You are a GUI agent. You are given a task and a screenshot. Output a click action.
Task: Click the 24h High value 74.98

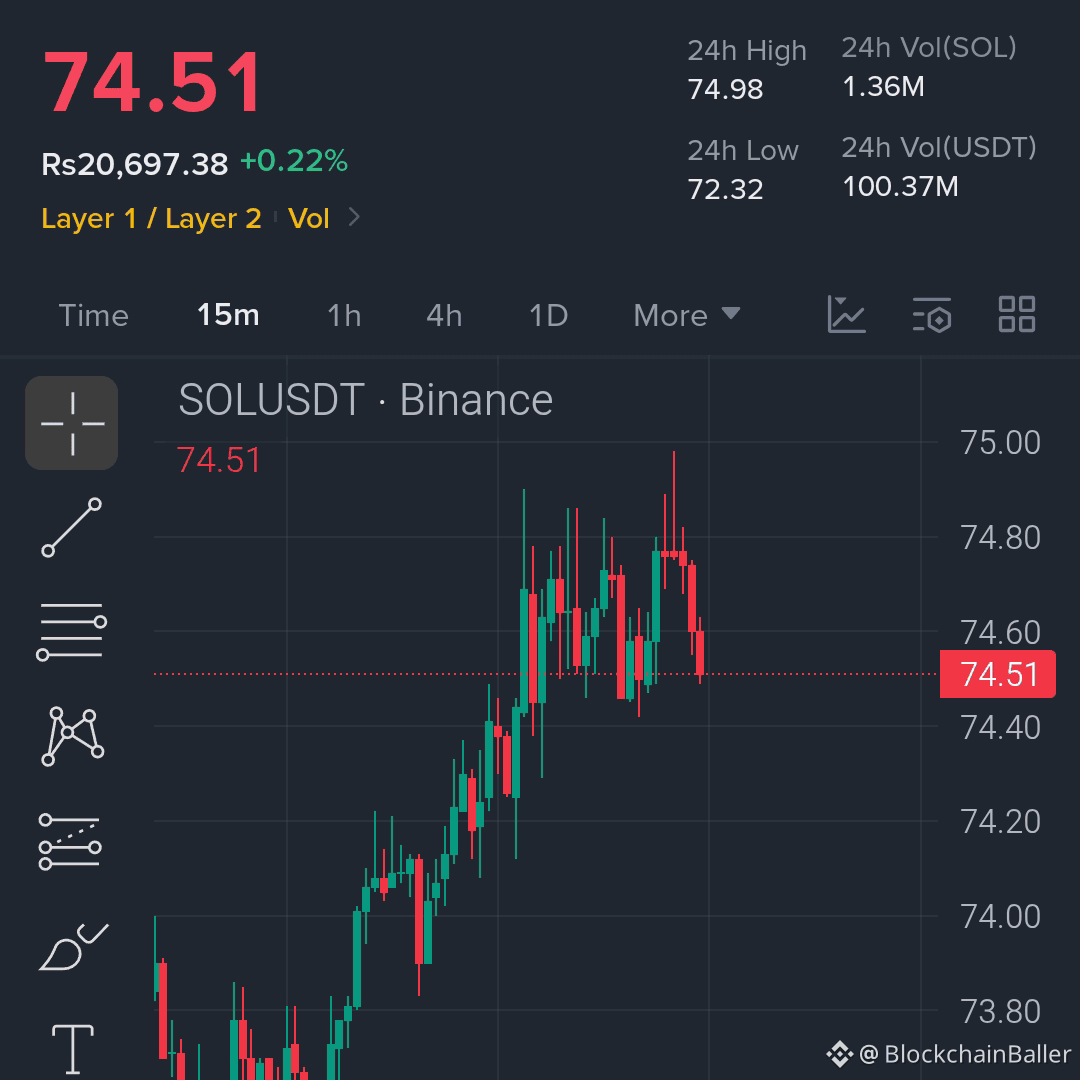point(725,90)
